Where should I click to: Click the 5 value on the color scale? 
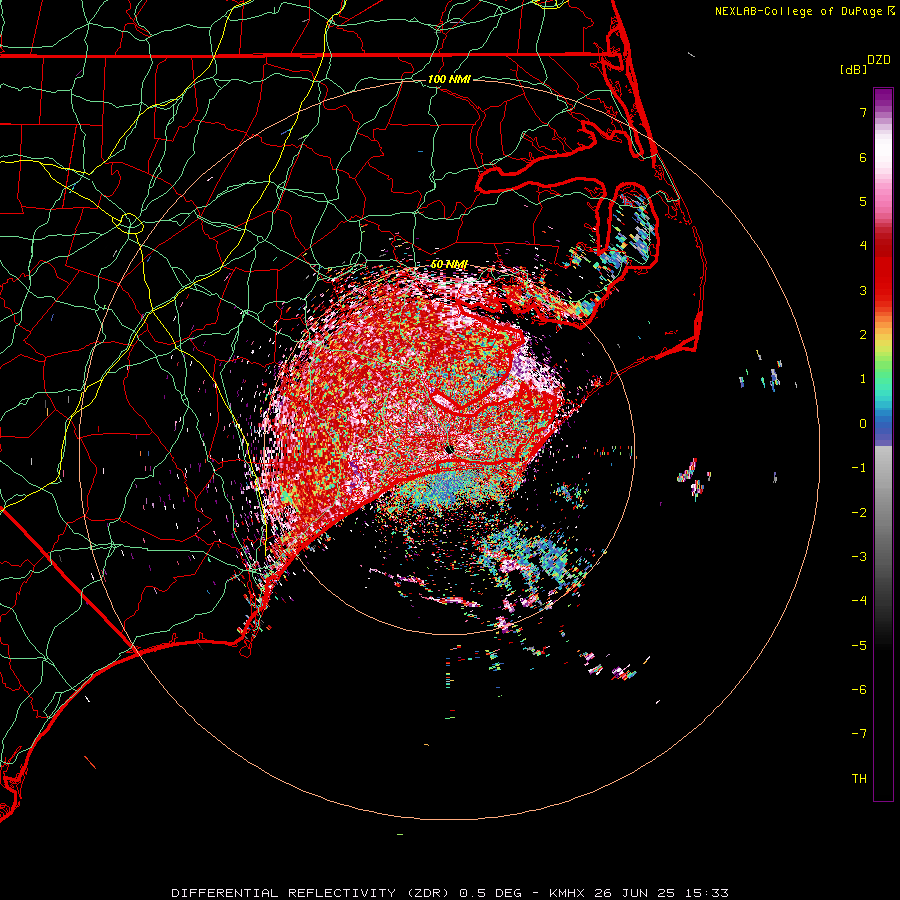(x=863, y=201)
